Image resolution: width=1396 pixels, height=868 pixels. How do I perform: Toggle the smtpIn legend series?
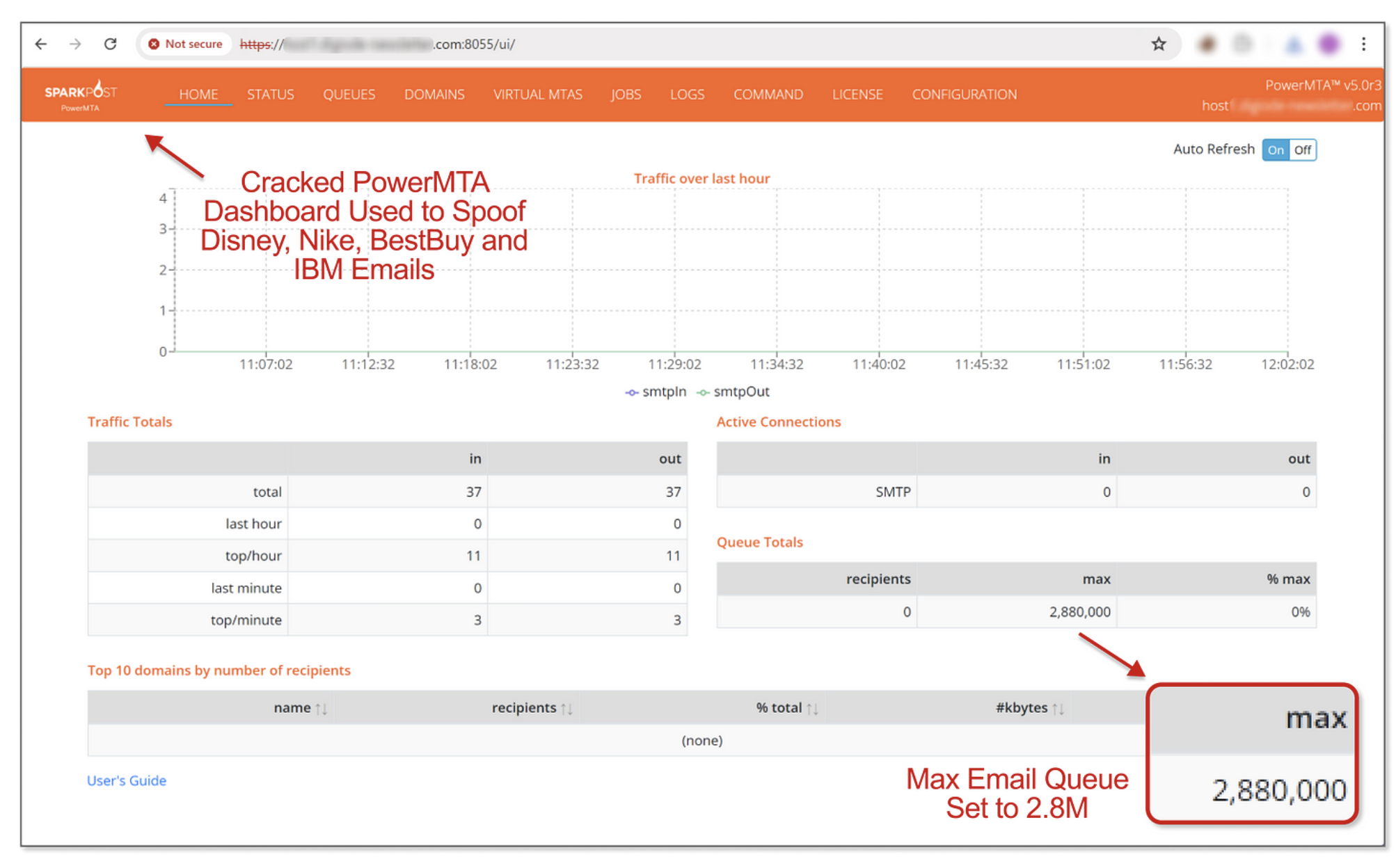[656, 392]
